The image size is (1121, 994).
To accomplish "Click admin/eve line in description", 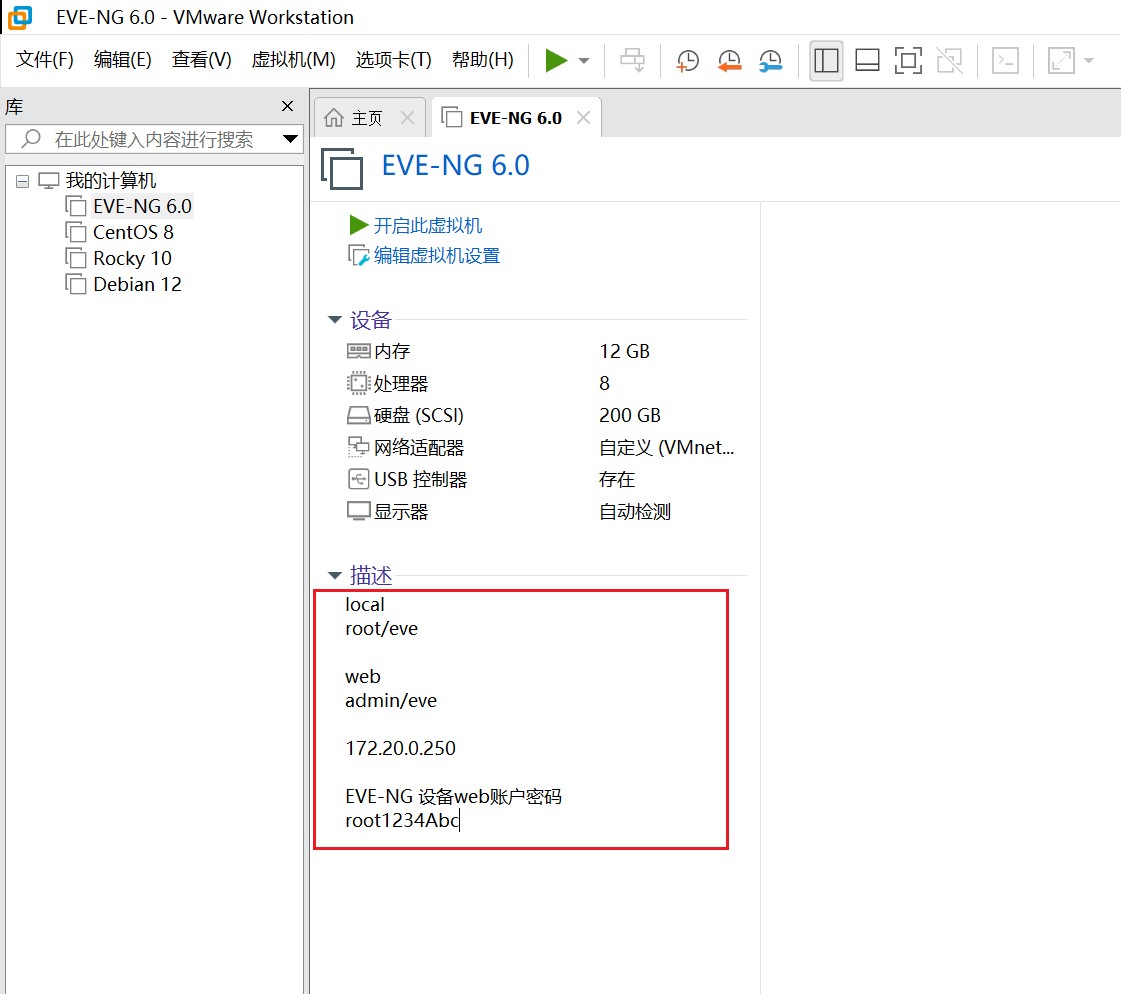I will [391, 701].
